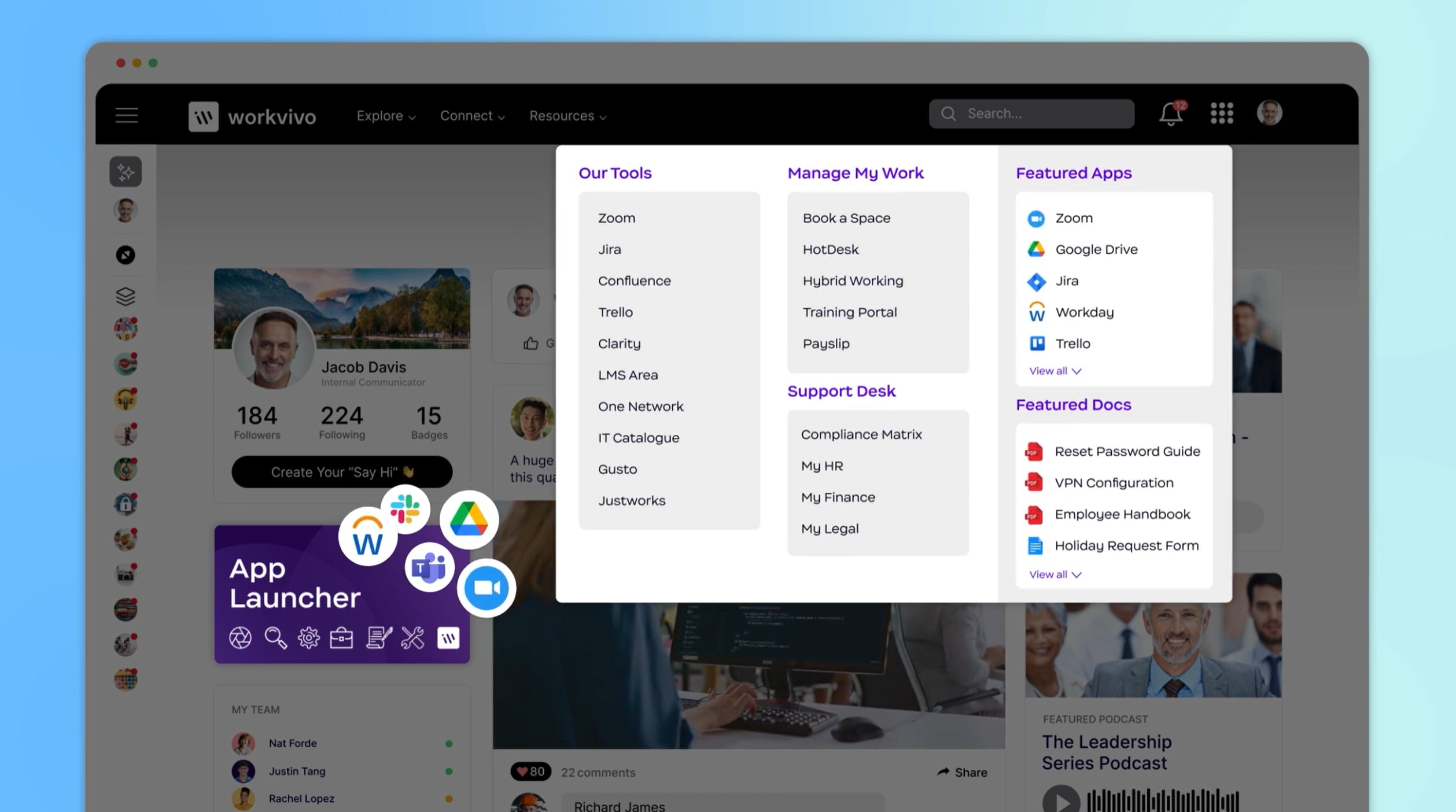Open Workday icon in Featured Apps
This screenshot has height=812, width=1456.
(x=1037, y=312)
